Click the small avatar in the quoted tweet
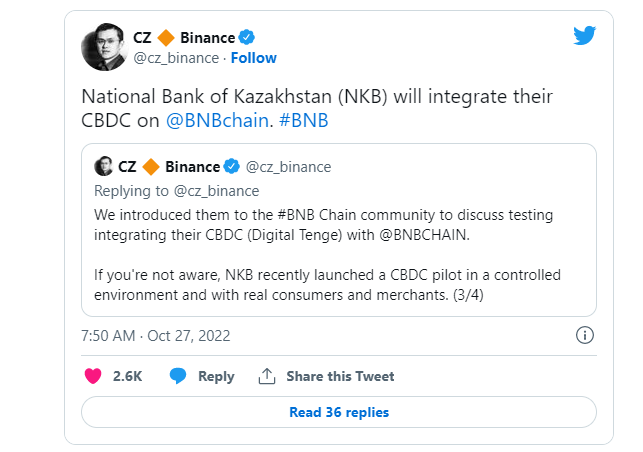Viewport: 643px width, 452px height. click(103, 166)
